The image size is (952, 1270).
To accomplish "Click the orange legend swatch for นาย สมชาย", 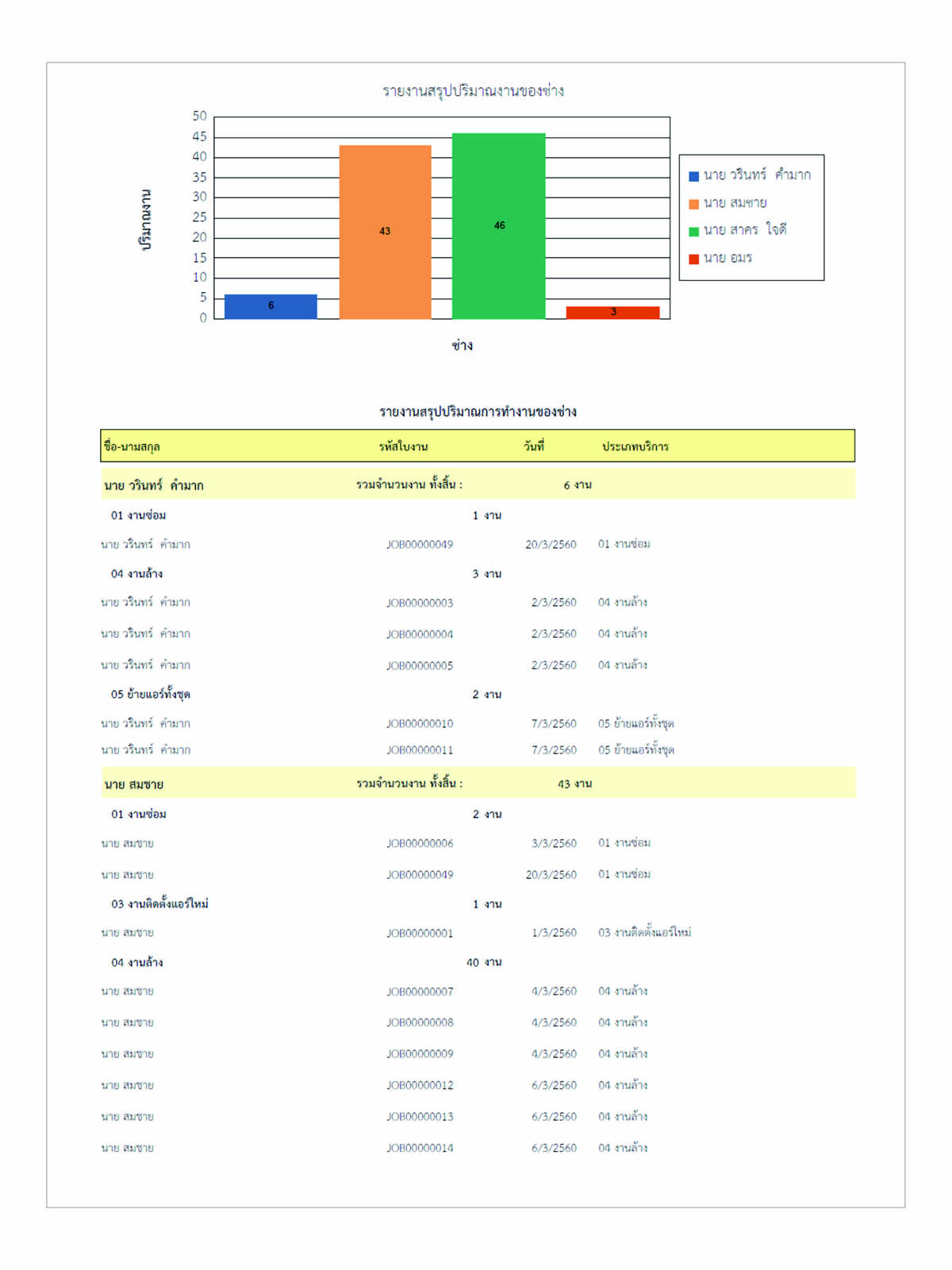I will [693, 204].
